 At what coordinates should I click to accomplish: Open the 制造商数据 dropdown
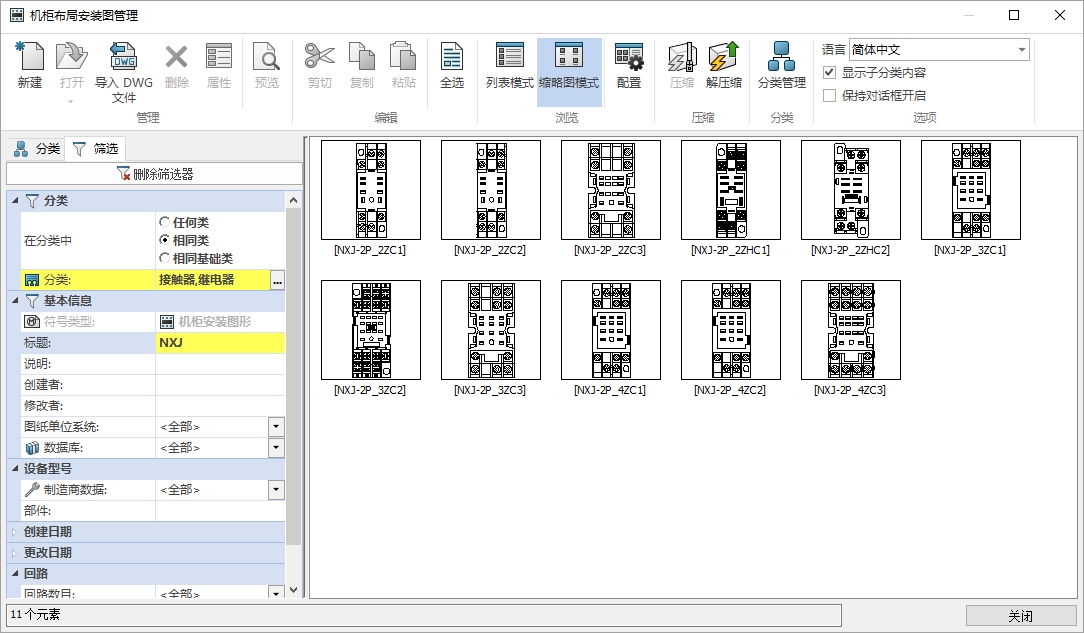pyautogui.click(x=276, y=490)
